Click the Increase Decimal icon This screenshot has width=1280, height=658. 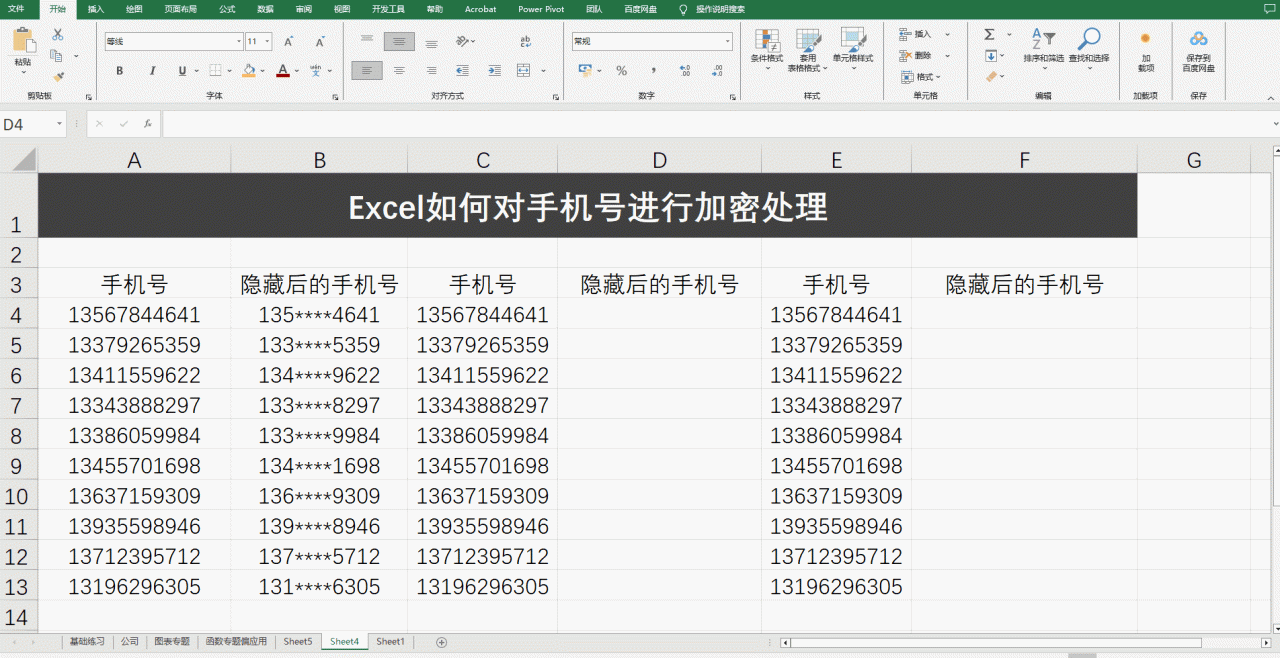[x=684, y=71]
